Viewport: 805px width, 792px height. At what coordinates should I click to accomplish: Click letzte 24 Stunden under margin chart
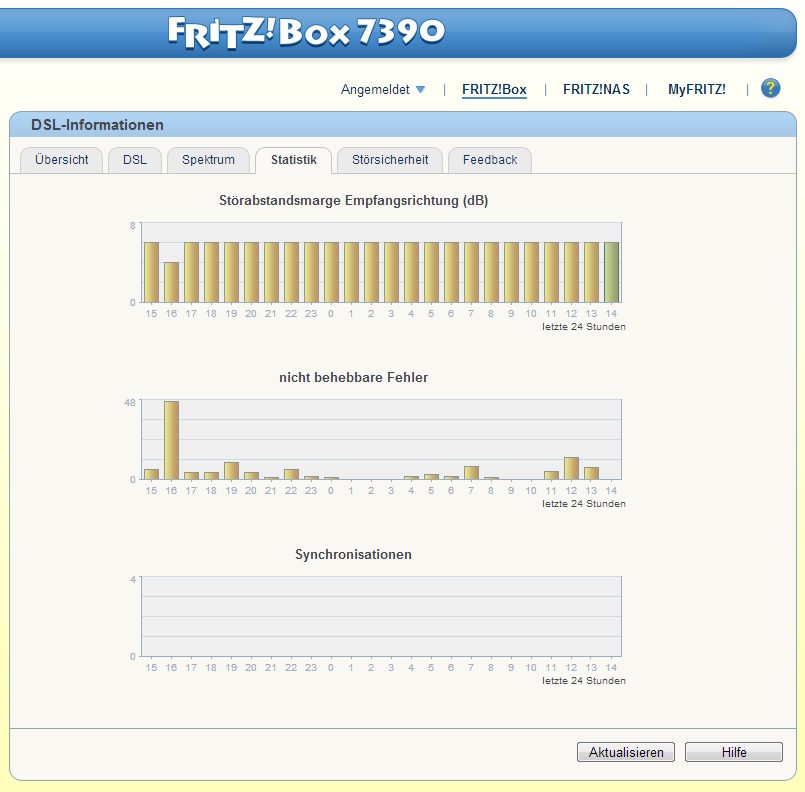[584, 326]
